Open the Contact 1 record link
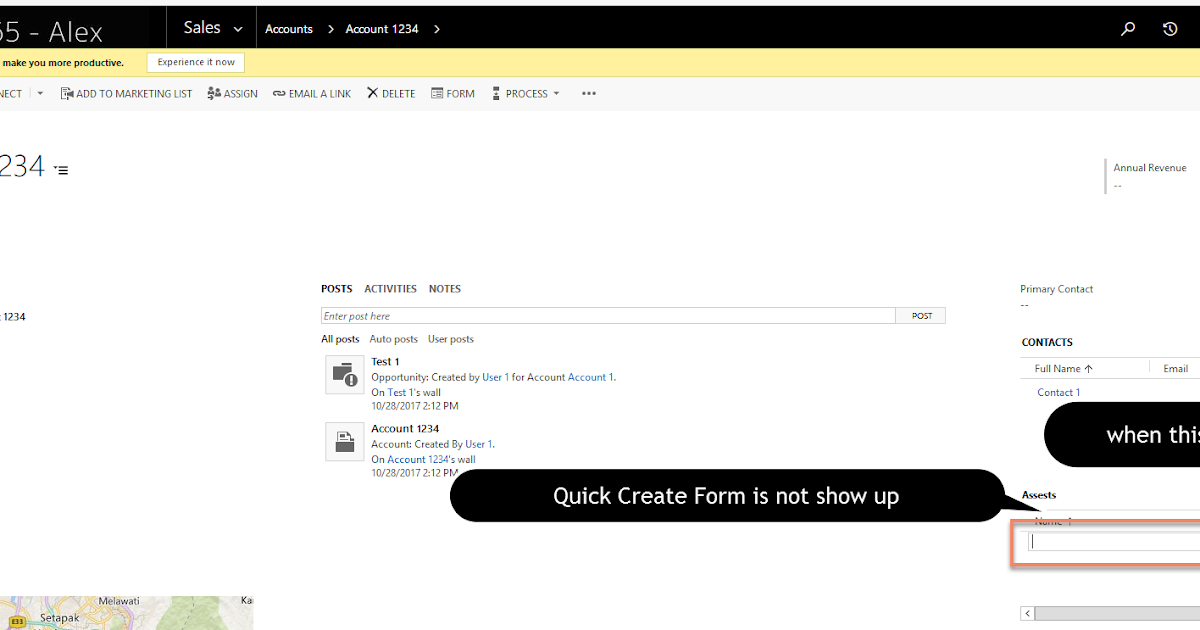Screen dimensions: 1200x630 (1058, 392)
